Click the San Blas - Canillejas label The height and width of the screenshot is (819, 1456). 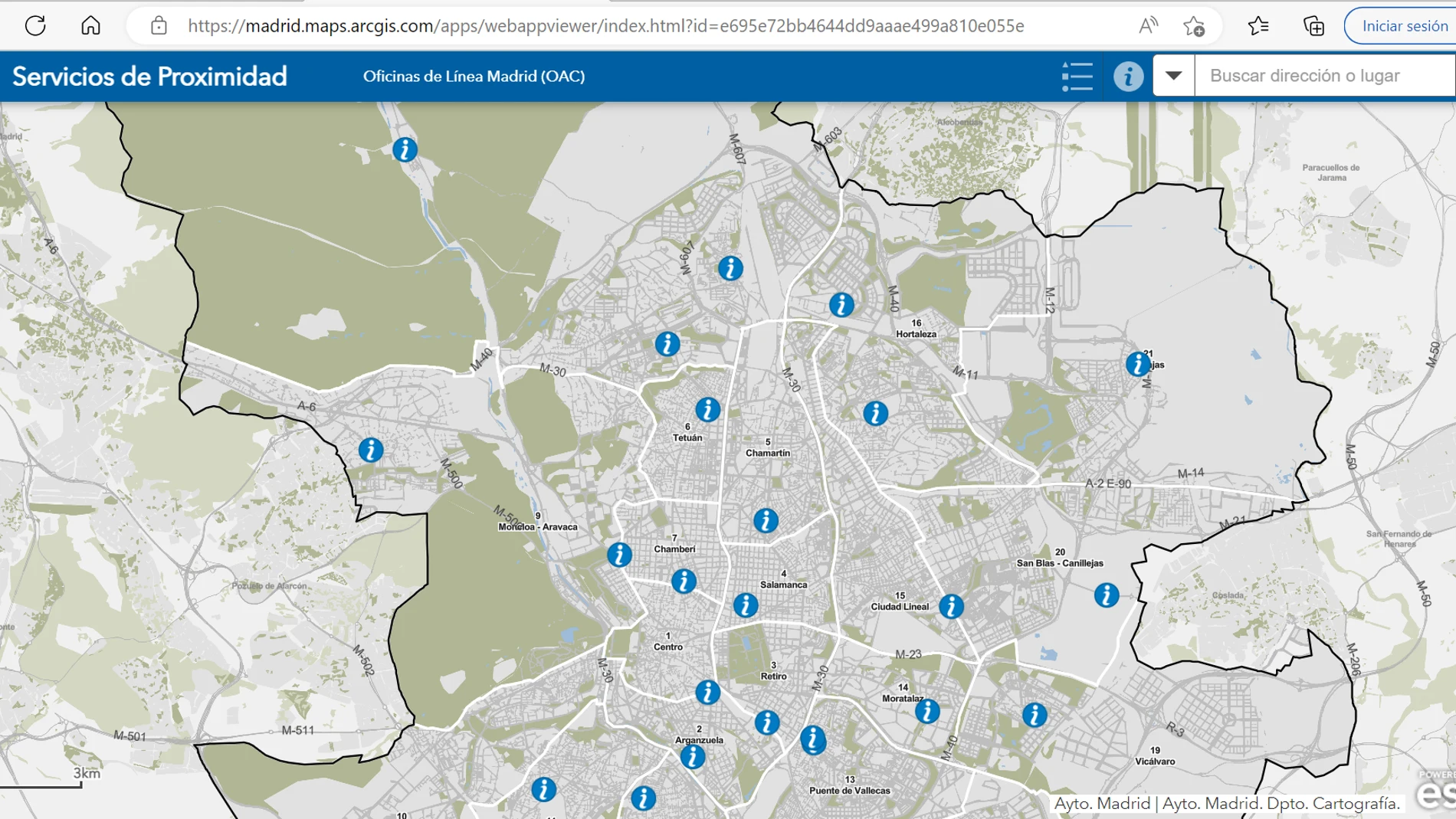click(1060, 562)
